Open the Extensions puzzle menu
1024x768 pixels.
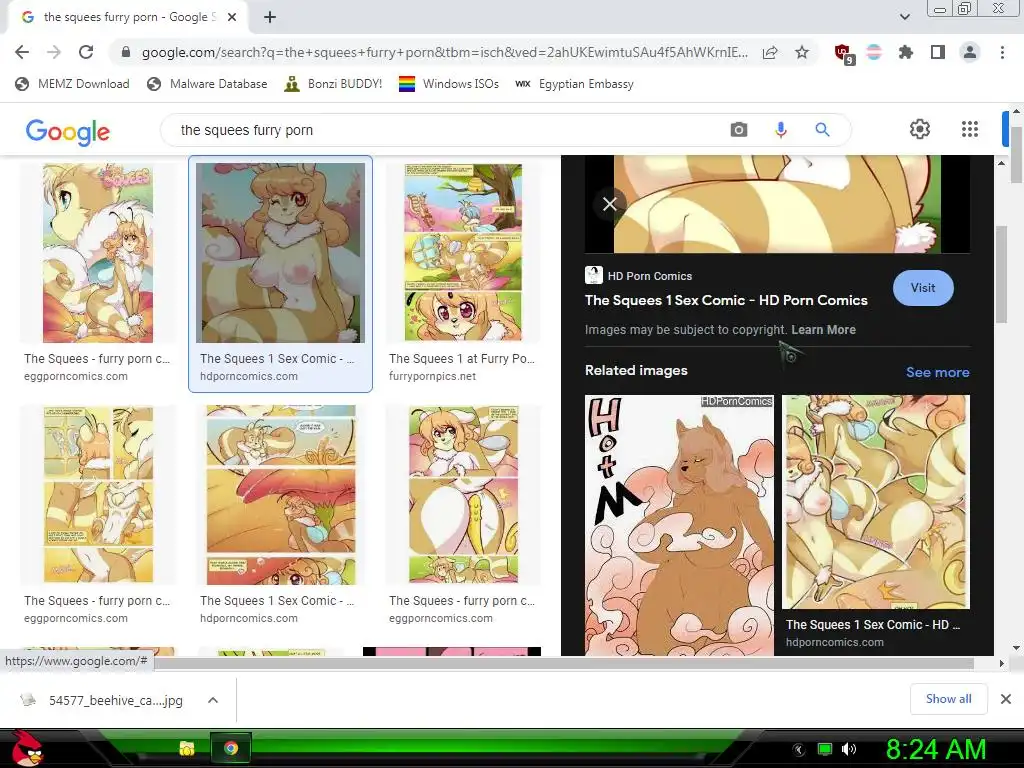tap(906, 52)
